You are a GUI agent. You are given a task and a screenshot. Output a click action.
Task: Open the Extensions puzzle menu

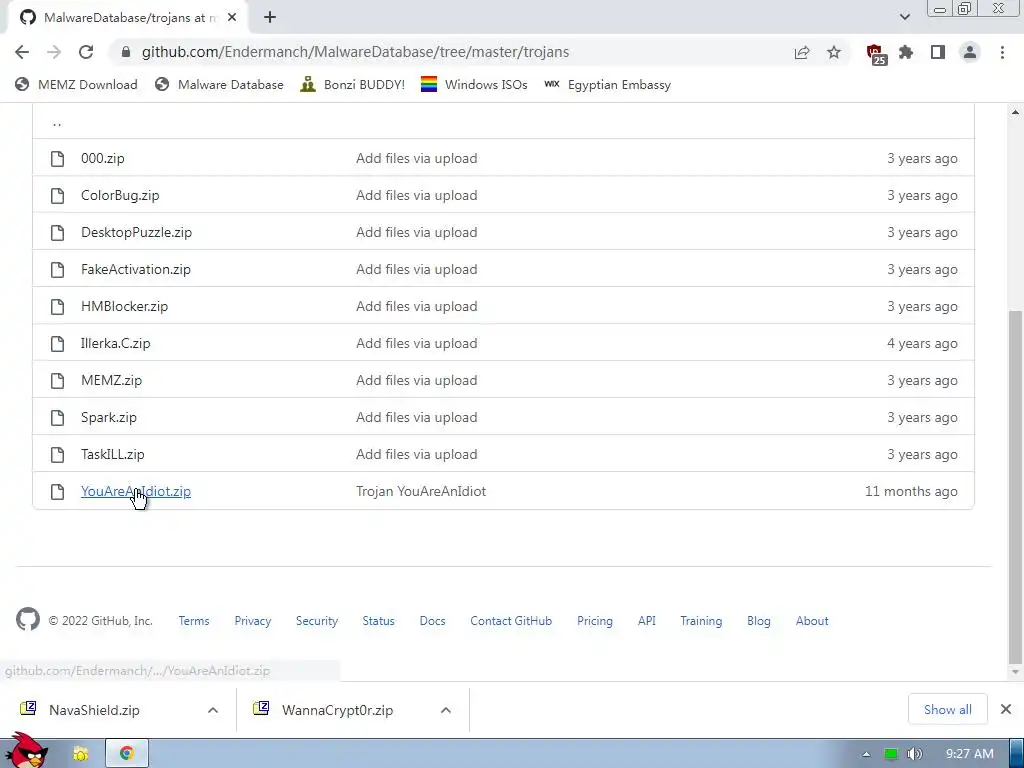(906, 52)
